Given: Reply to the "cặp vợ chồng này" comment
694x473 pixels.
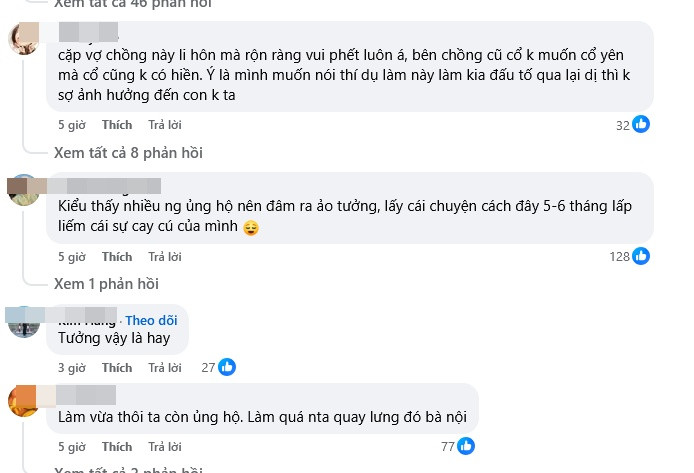Looking at the screenshot, I should [164, 125].
